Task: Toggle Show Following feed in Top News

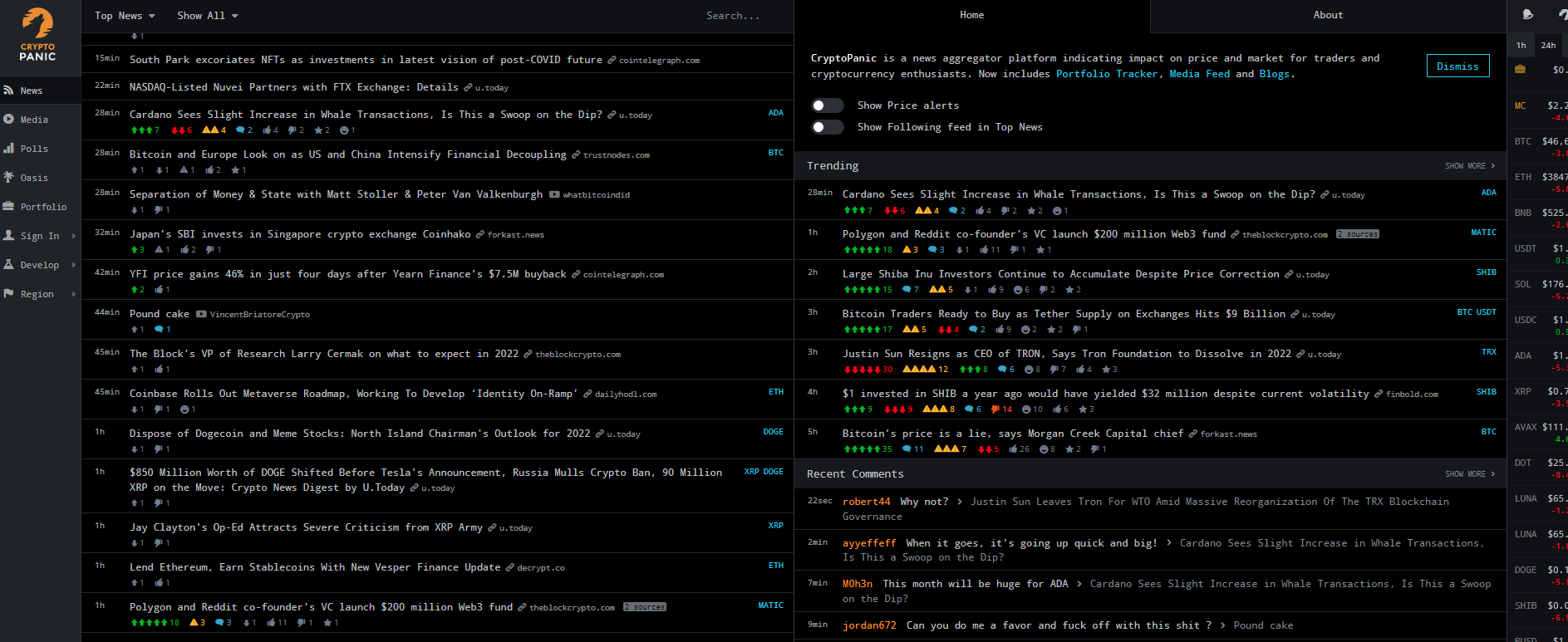Action: coord(828,127)
